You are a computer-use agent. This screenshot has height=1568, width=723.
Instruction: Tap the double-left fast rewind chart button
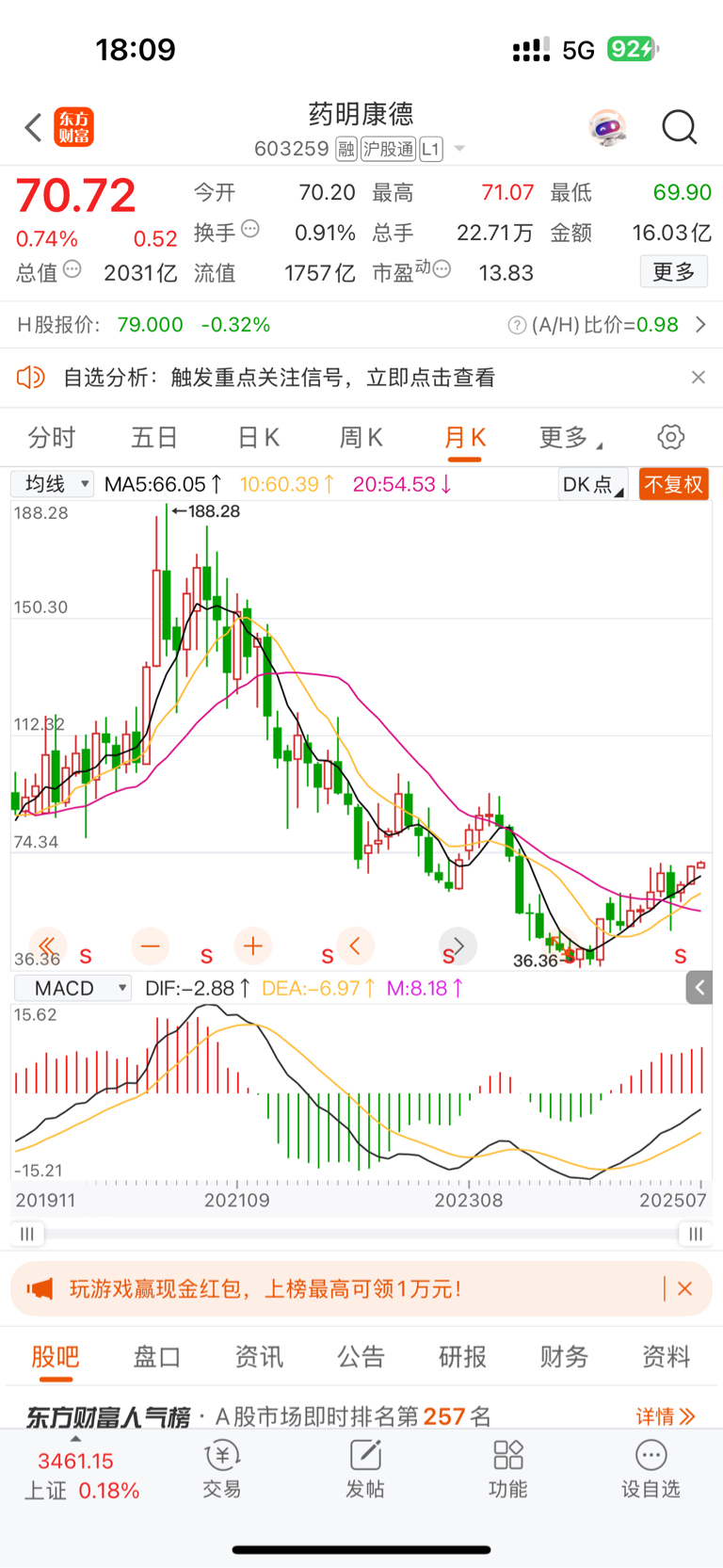pos(47,946)
